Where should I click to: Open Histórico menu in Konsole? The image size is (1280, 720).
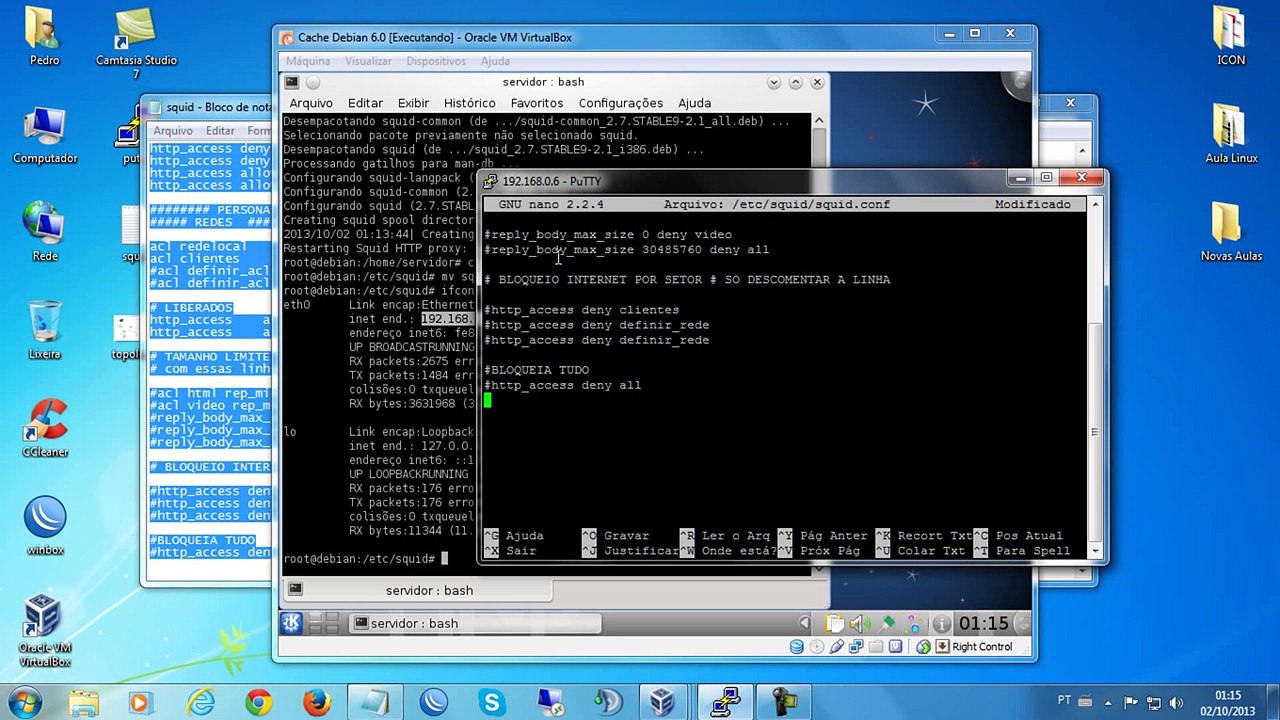pyautogui.click(x=469, y=103)
